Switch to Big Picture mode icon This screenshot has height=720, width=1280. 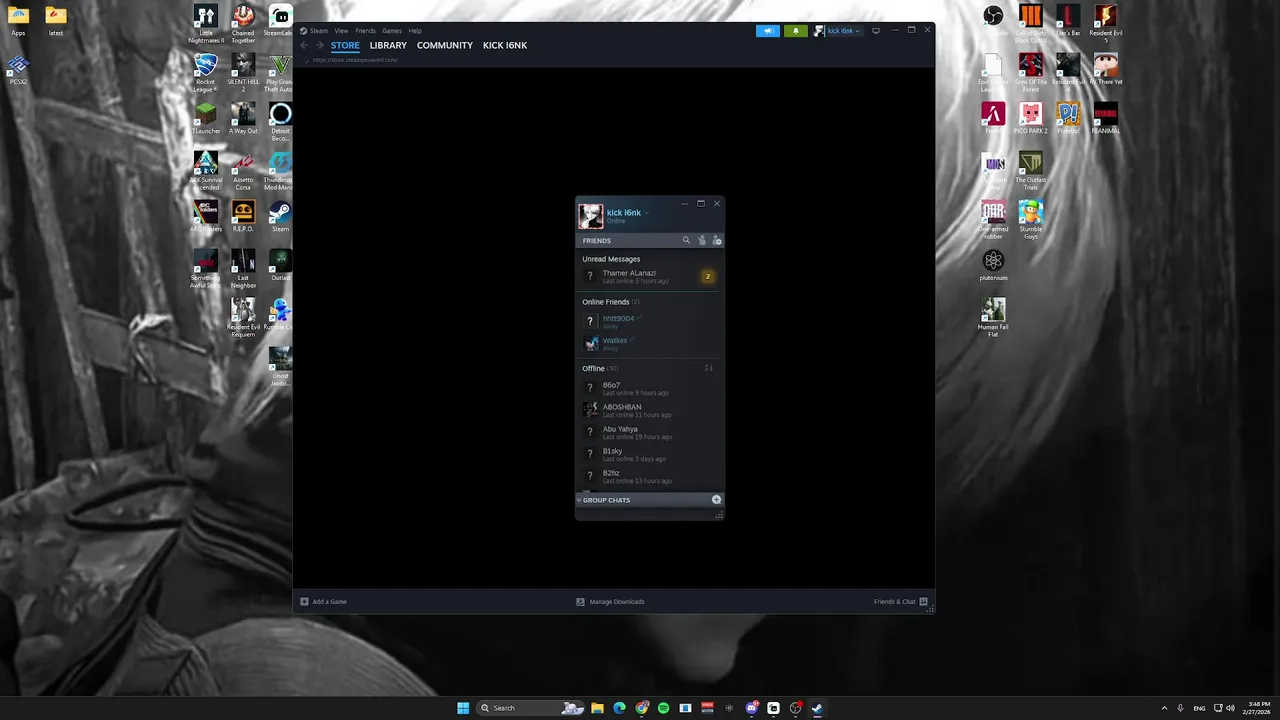[x=876, y=31]
